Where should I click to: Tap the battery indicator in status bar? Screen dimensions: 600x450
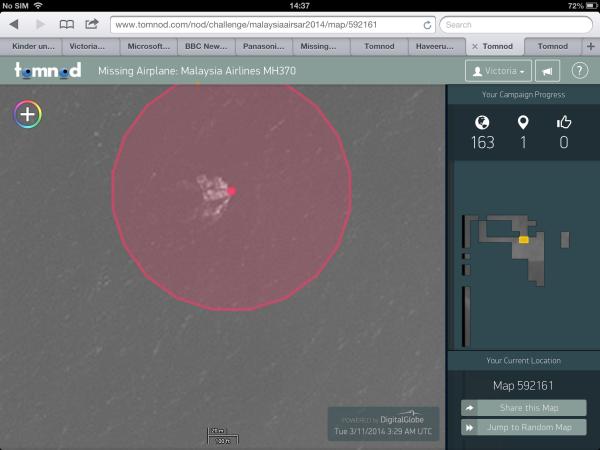pyautogui.click(x=592, y=6)
